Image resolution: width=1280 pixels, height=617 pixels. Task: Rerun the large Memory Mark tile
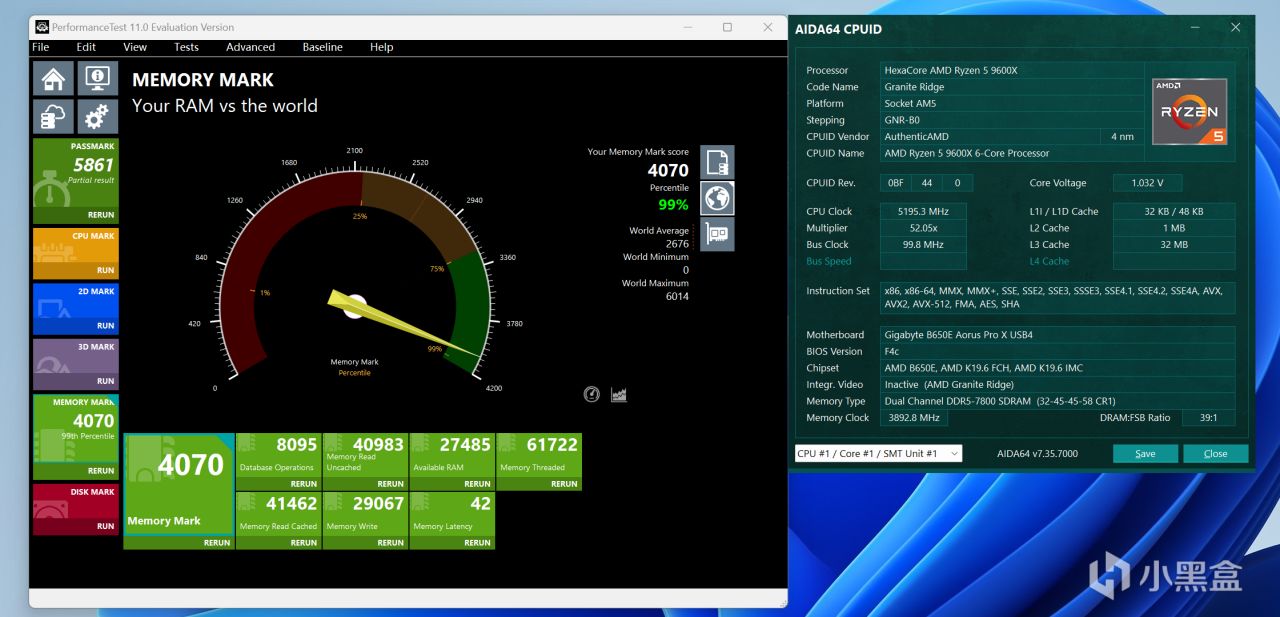tap(217, 543)
